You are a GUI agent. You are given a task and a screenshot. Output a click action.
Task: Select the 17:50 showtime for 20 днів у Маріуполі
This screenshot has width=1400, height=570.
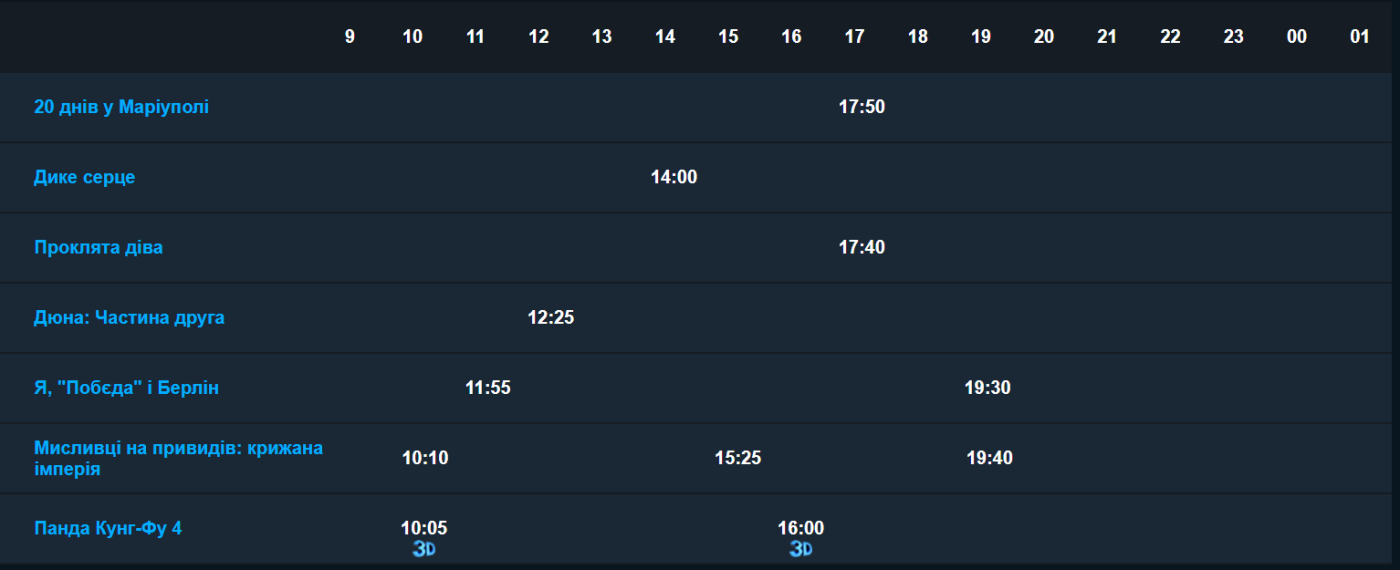point(861,107)
